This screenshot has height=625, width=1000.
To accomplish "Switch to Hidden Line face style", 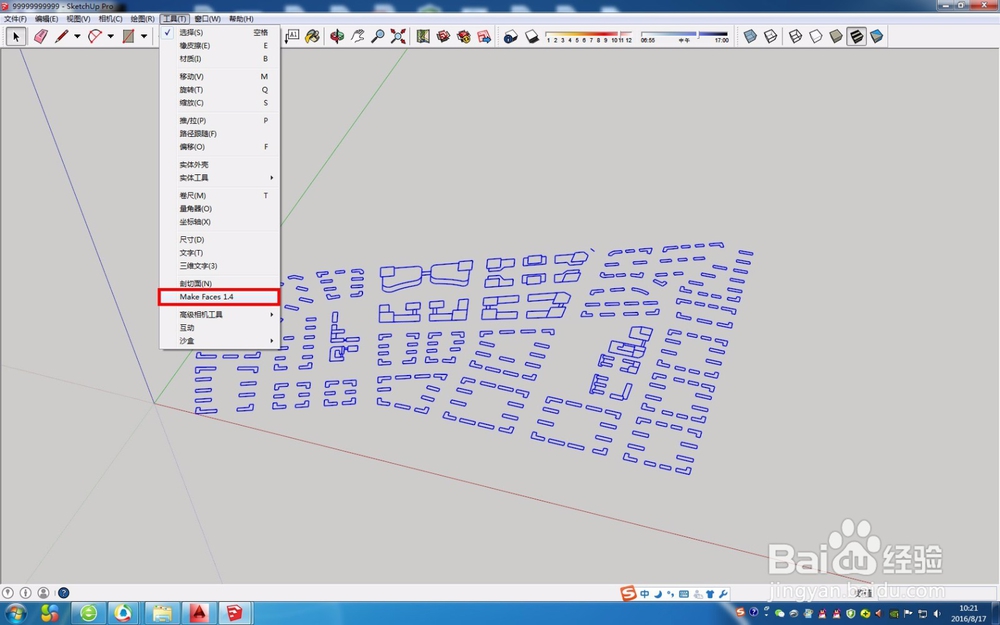I will (x=816, y=36).
